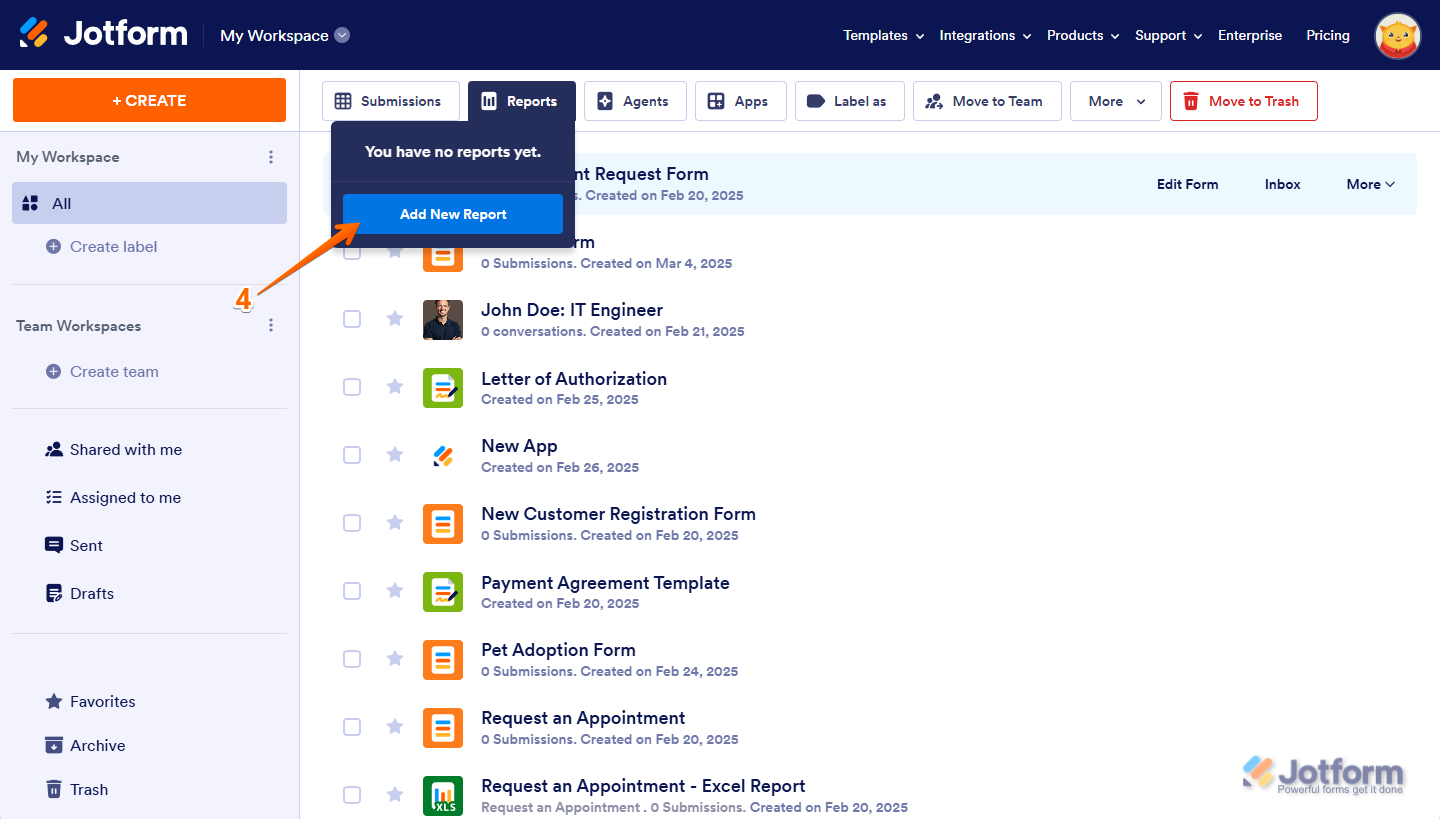The height and width of the screenshot is (819, 1440).
Task: Click the Add New Report button
Action: (x=452, y=213)
